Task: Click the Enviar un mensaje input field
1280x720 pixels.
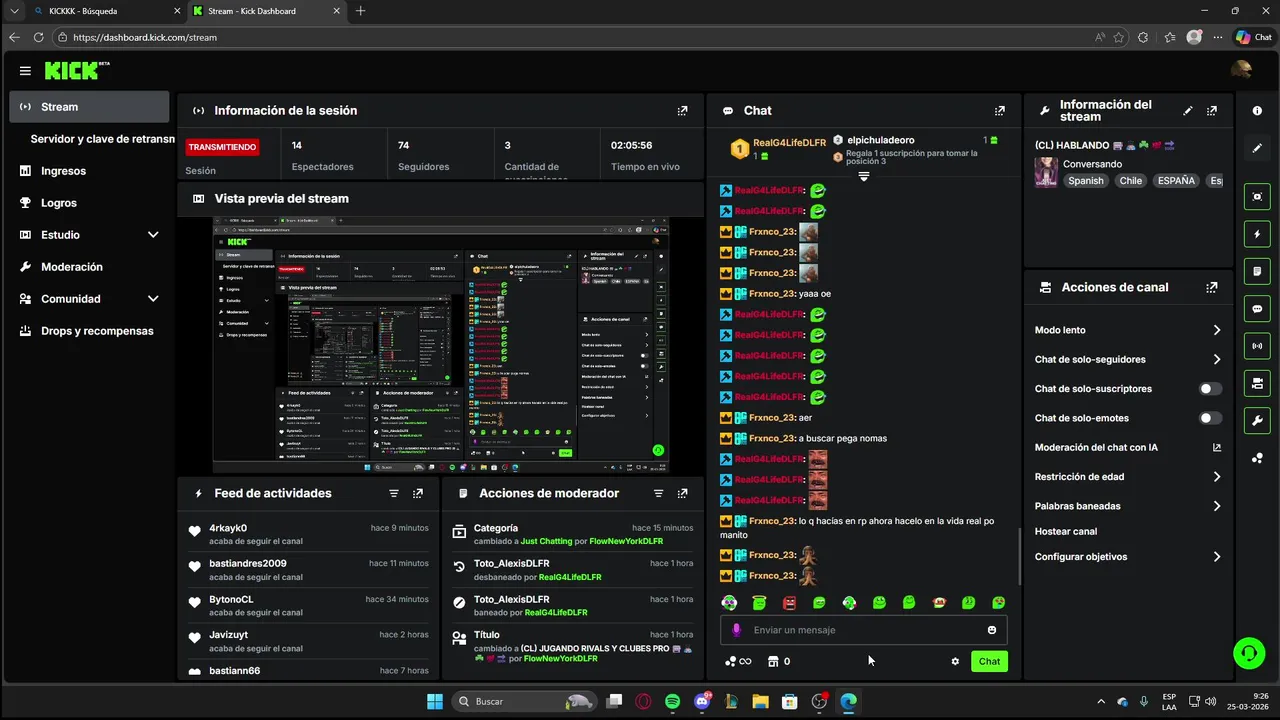Action: (x=863, y=630)
